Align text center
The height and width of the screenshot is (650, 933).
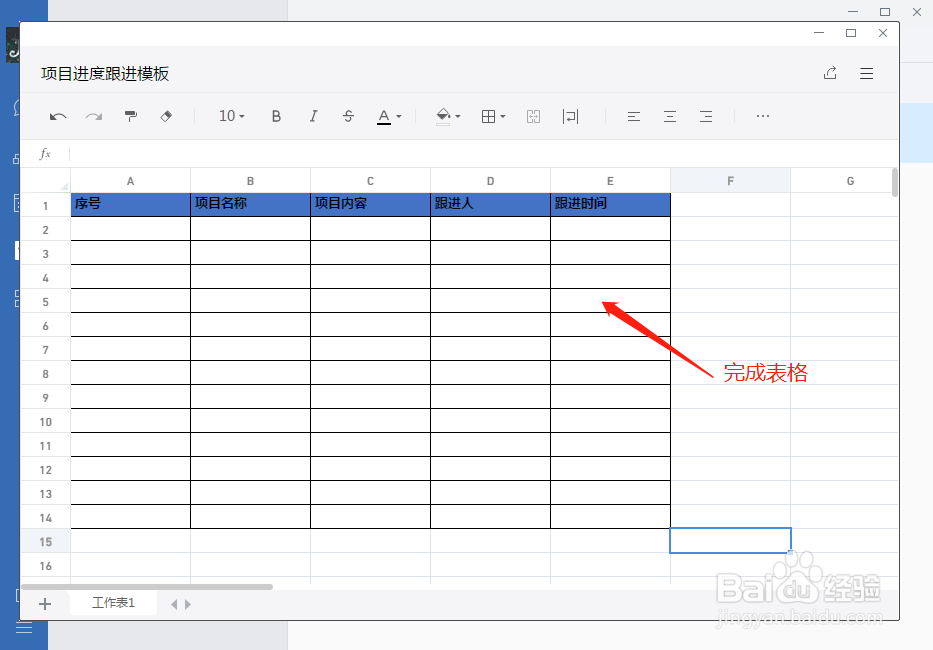[x=670, y=117]
